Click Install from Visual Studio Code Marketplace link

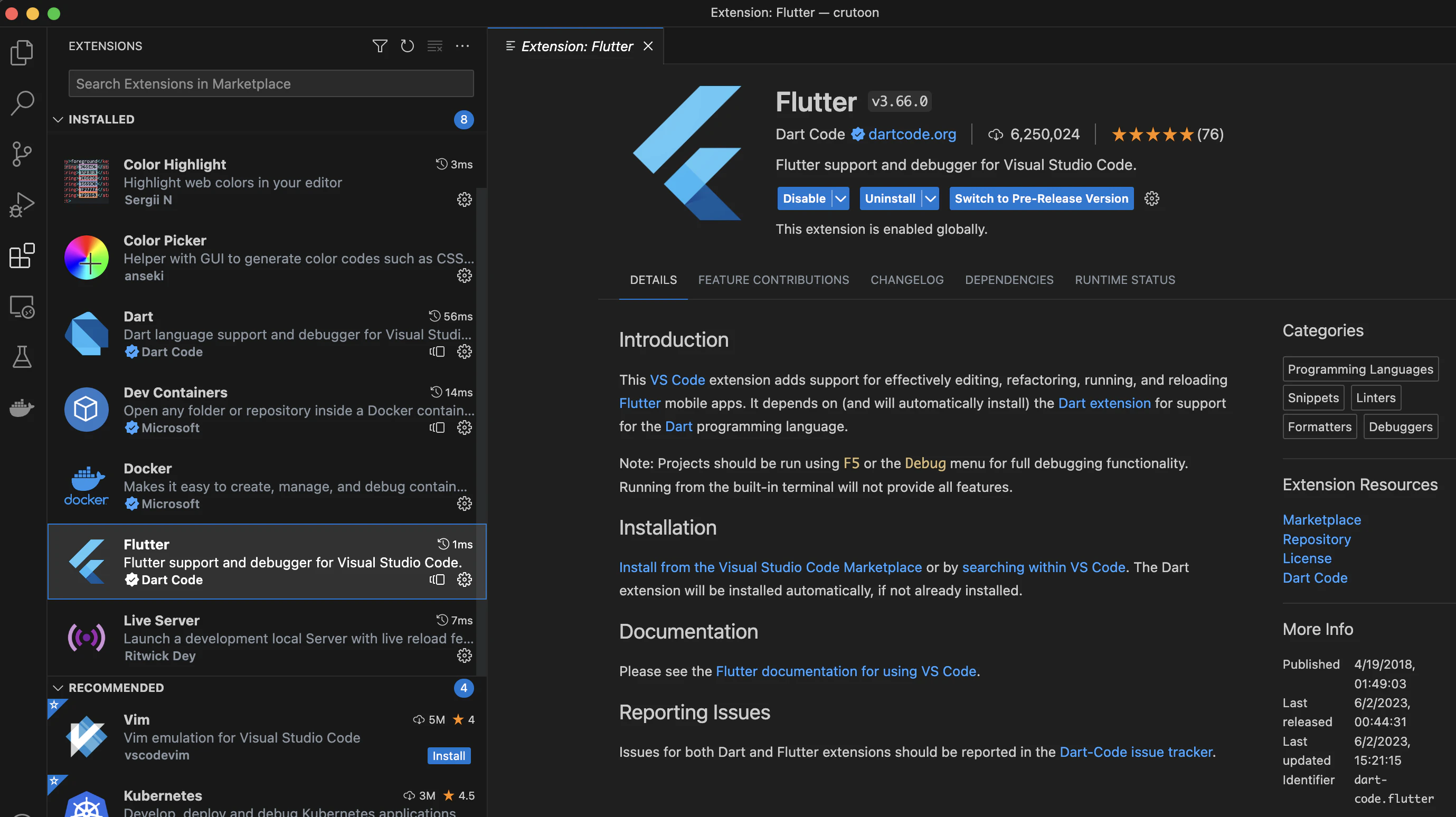(x=770, y=567)
